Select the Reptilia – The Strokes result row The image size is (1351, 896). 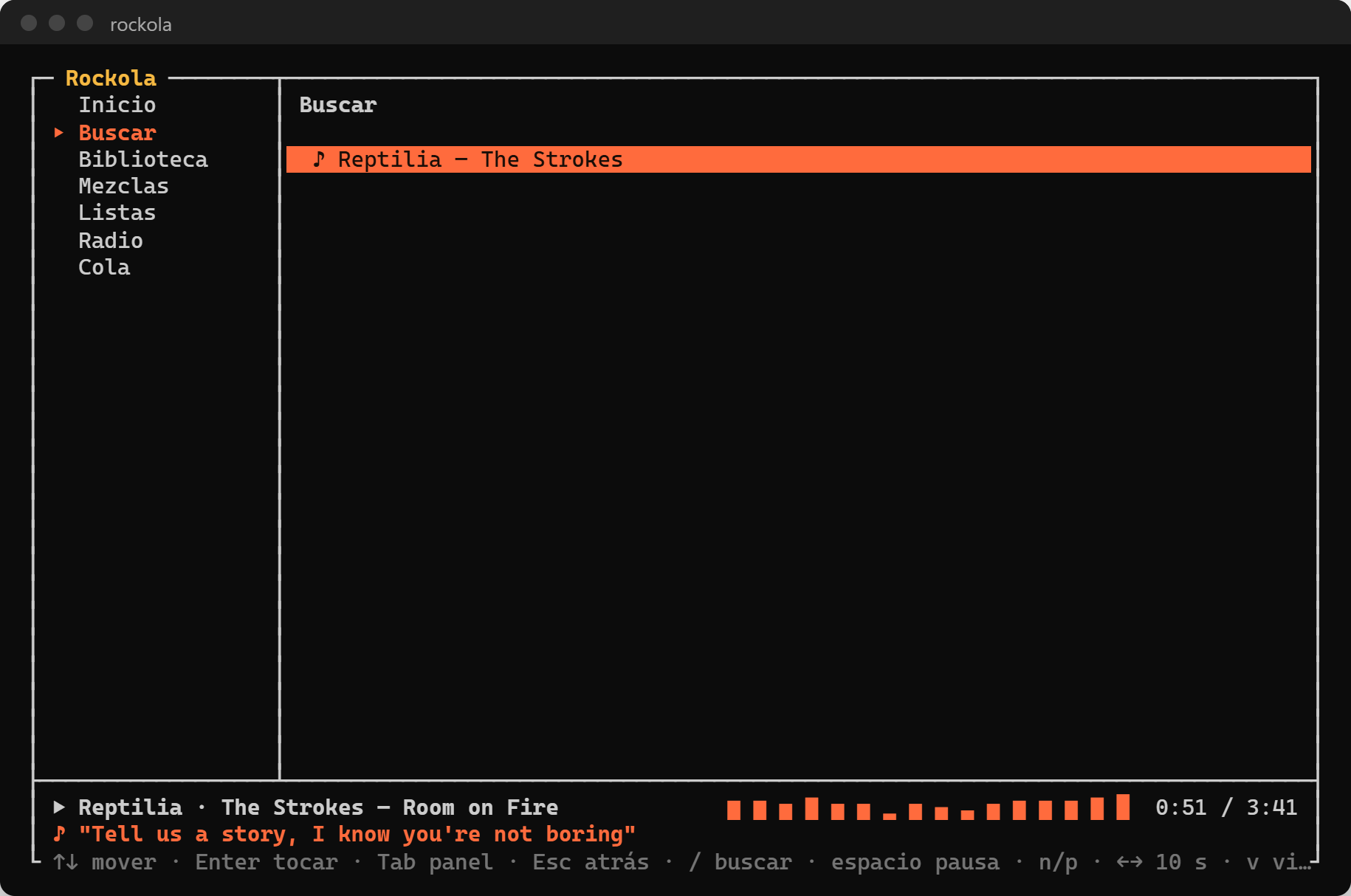798,159
